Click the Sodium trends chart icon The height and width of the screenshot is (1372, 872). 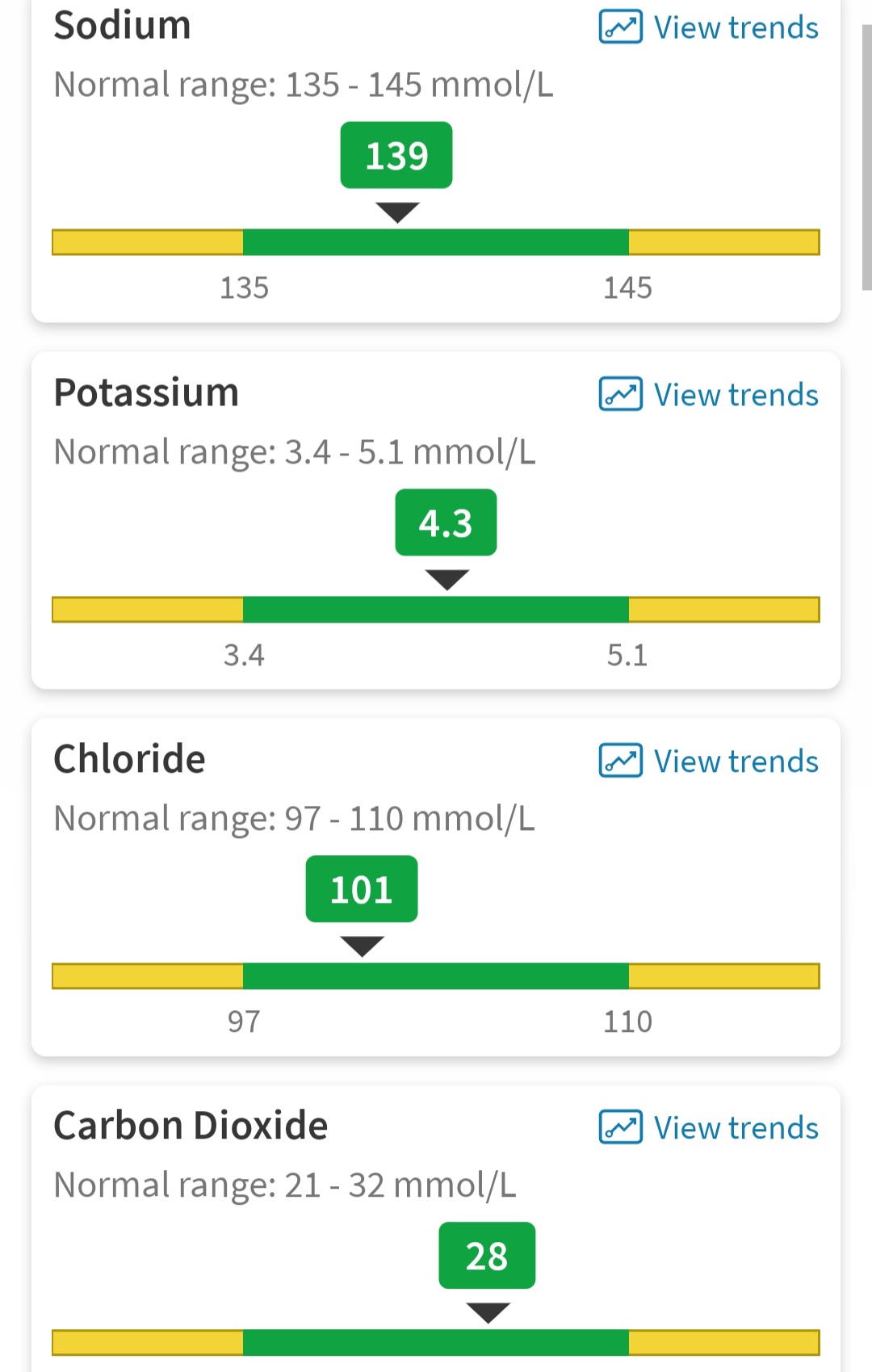[620, 27]
